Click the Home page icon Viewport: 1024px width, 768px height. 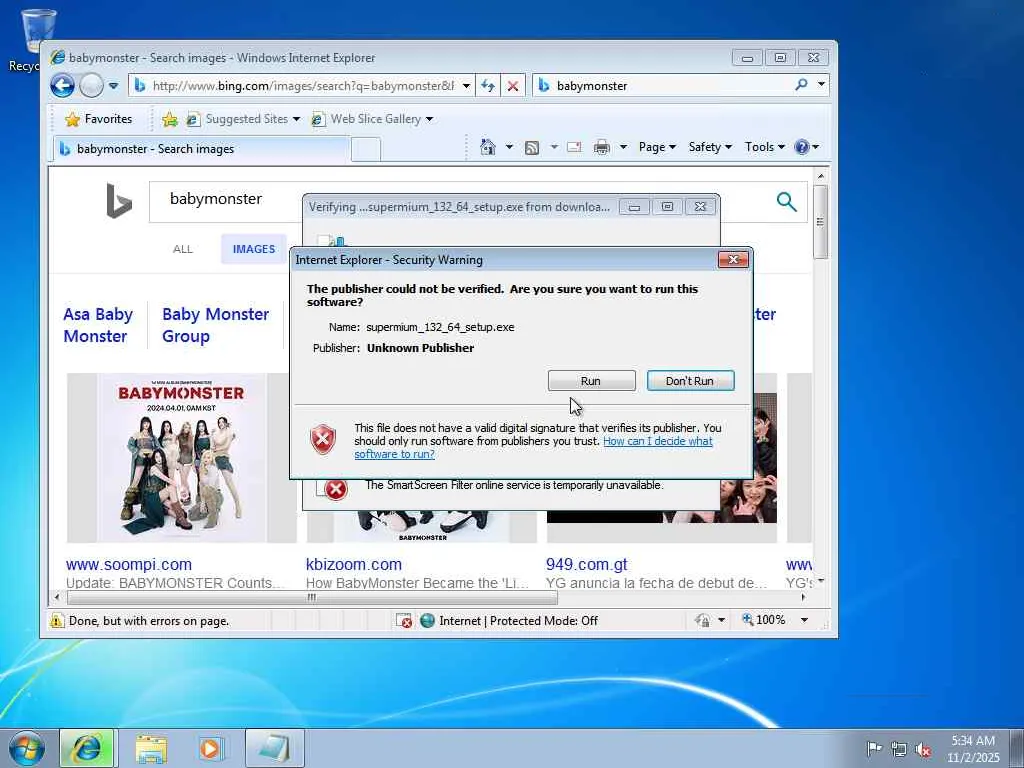tap(488, 147)
